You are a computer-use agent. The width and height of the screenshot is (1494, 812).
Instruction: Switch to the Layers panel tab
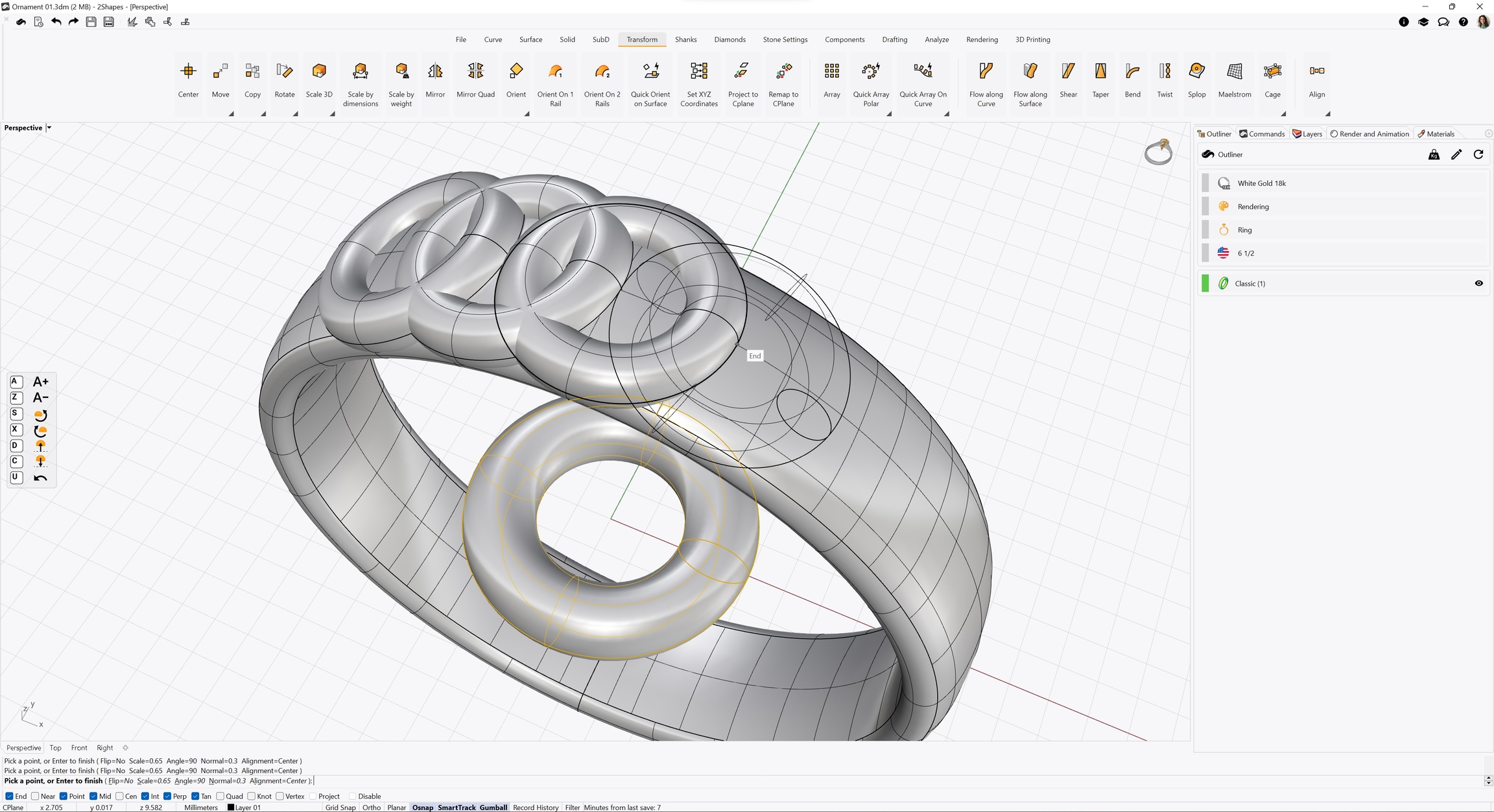click(x=1307, y=134)
